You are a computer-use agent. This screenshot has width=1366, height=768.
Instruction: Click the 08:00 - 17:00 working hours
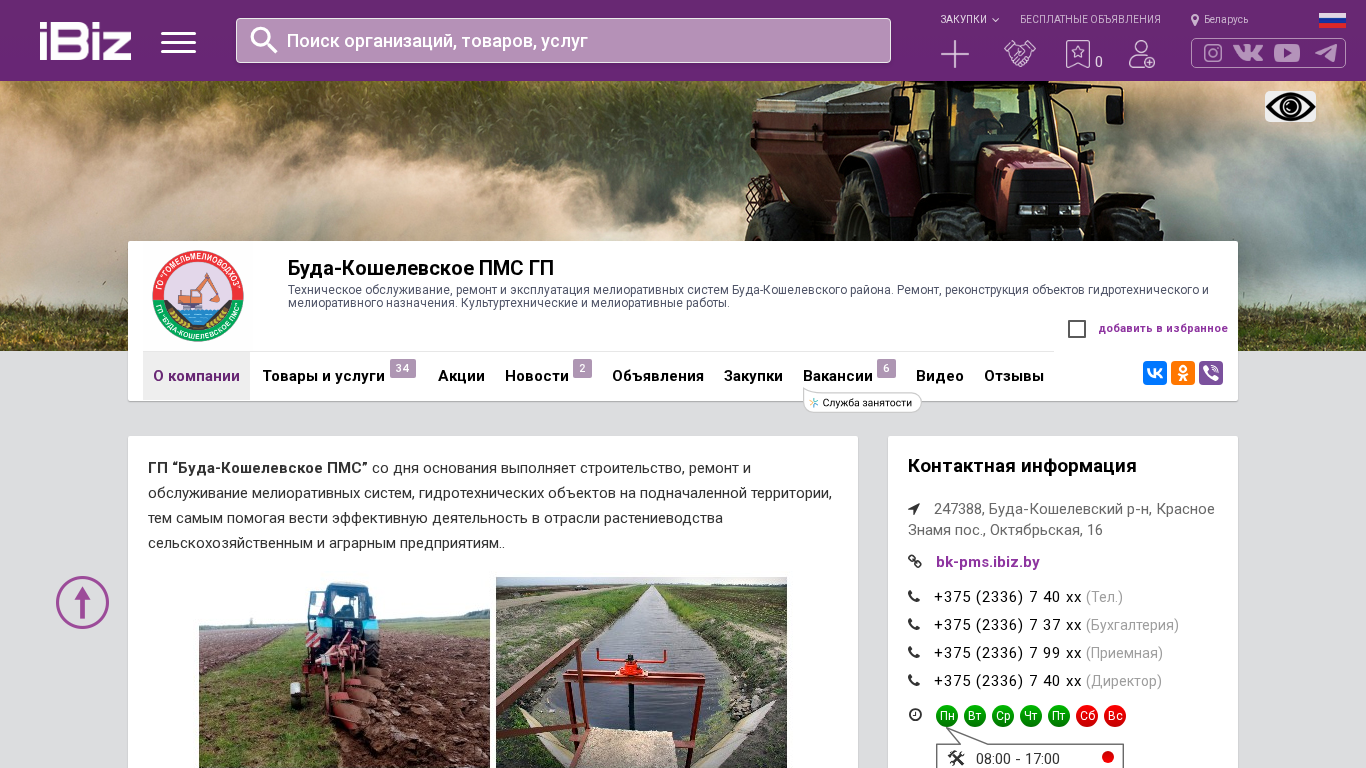[x=1017, y=759]
